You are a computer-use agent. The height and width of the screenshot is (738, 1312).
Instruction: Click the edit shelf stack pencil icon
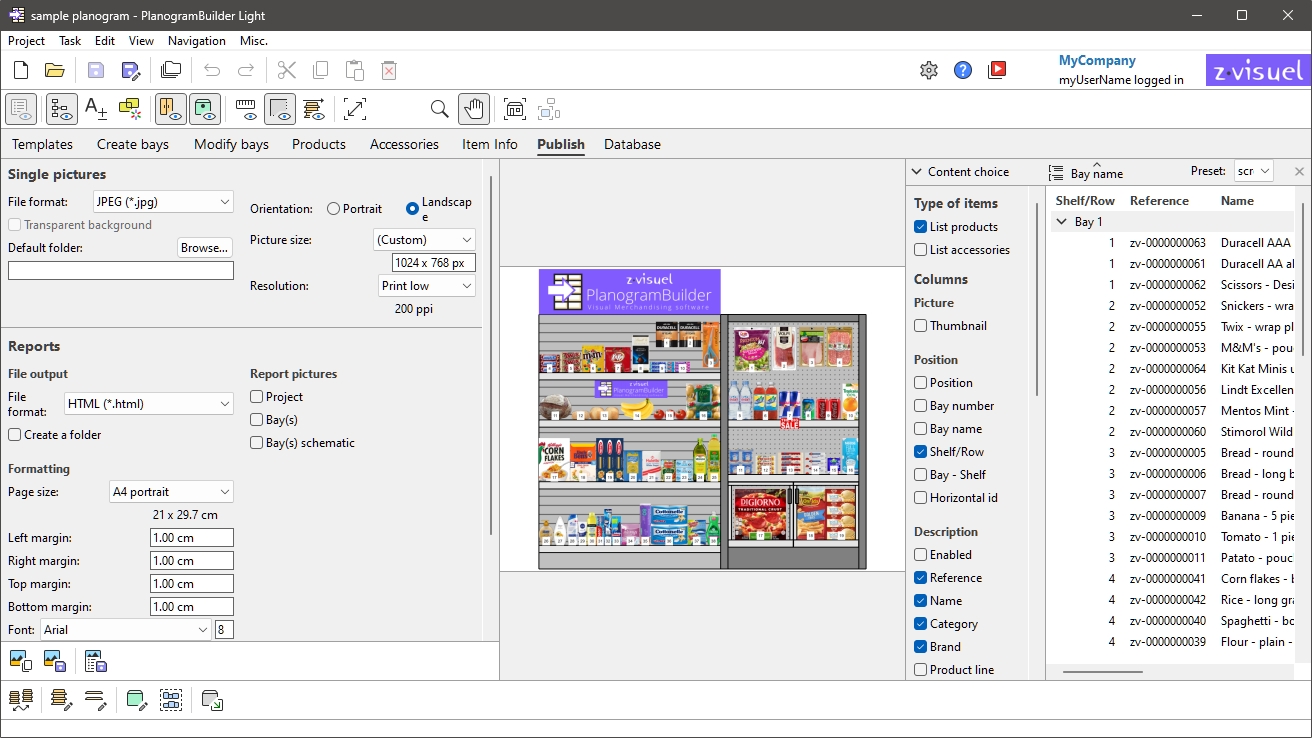coord(61,700)
